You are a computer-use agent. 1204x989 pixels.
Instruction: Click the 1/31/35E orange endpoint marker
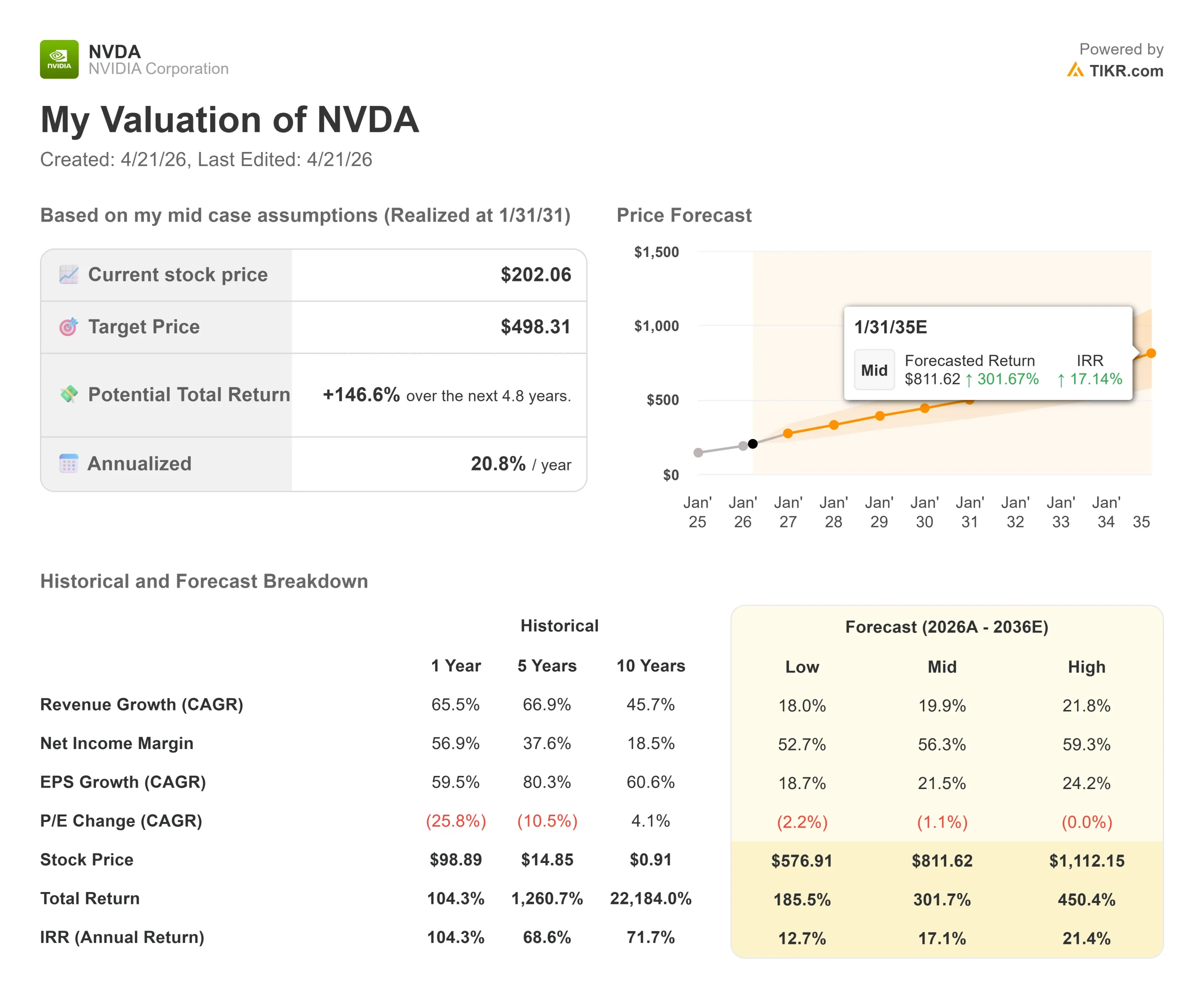tap(1151, 353)
